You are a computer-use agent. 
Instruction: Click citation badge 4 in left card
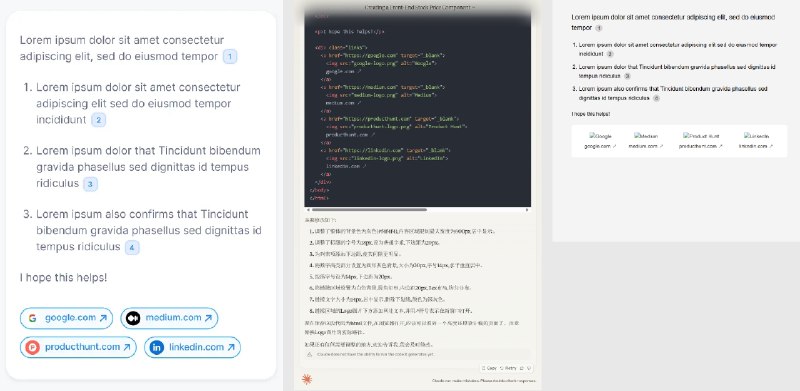coord(132,248)
